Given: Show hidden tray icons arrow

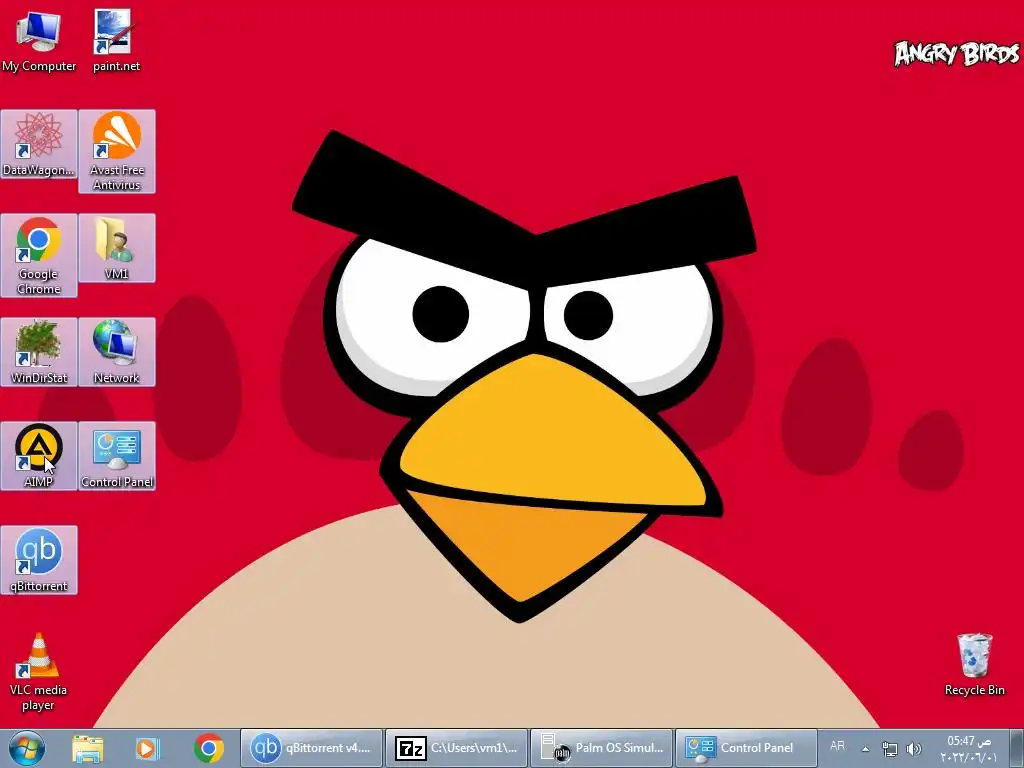Looking at the screenshot, I should click(x=865, y=749).
